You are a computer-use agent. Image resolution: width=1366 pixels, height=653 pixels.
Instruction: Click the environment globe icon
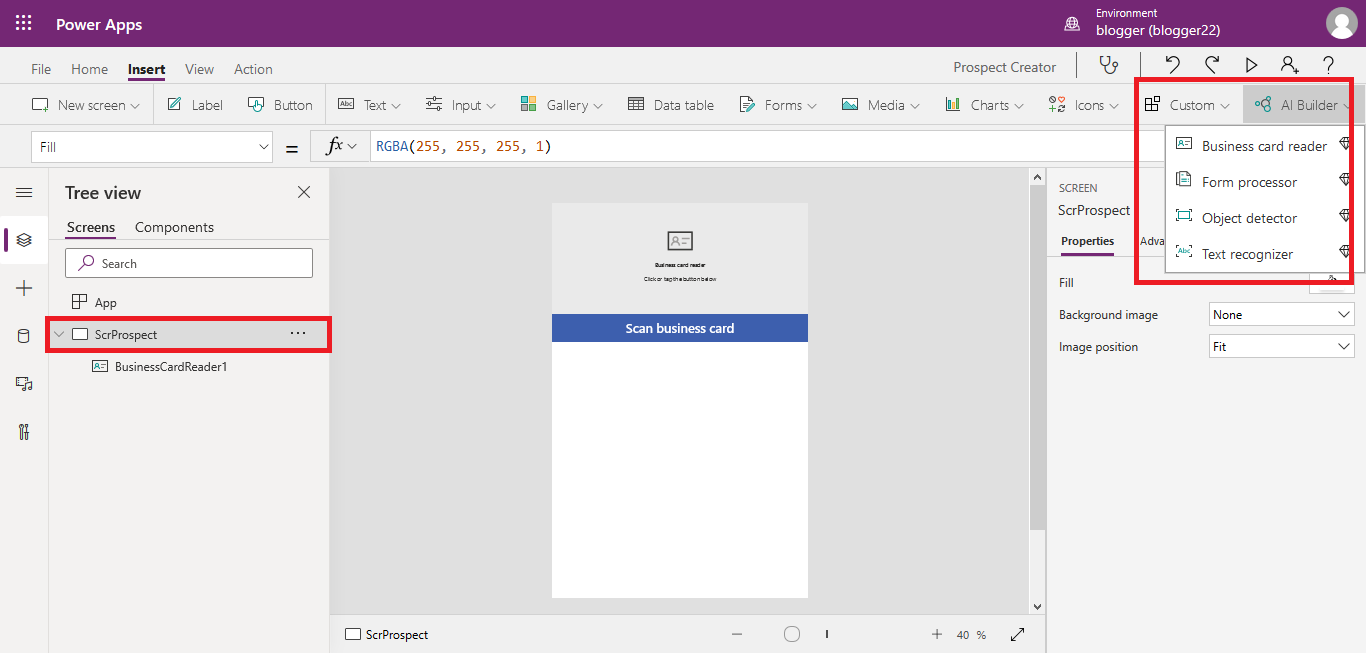point(1072,23)
